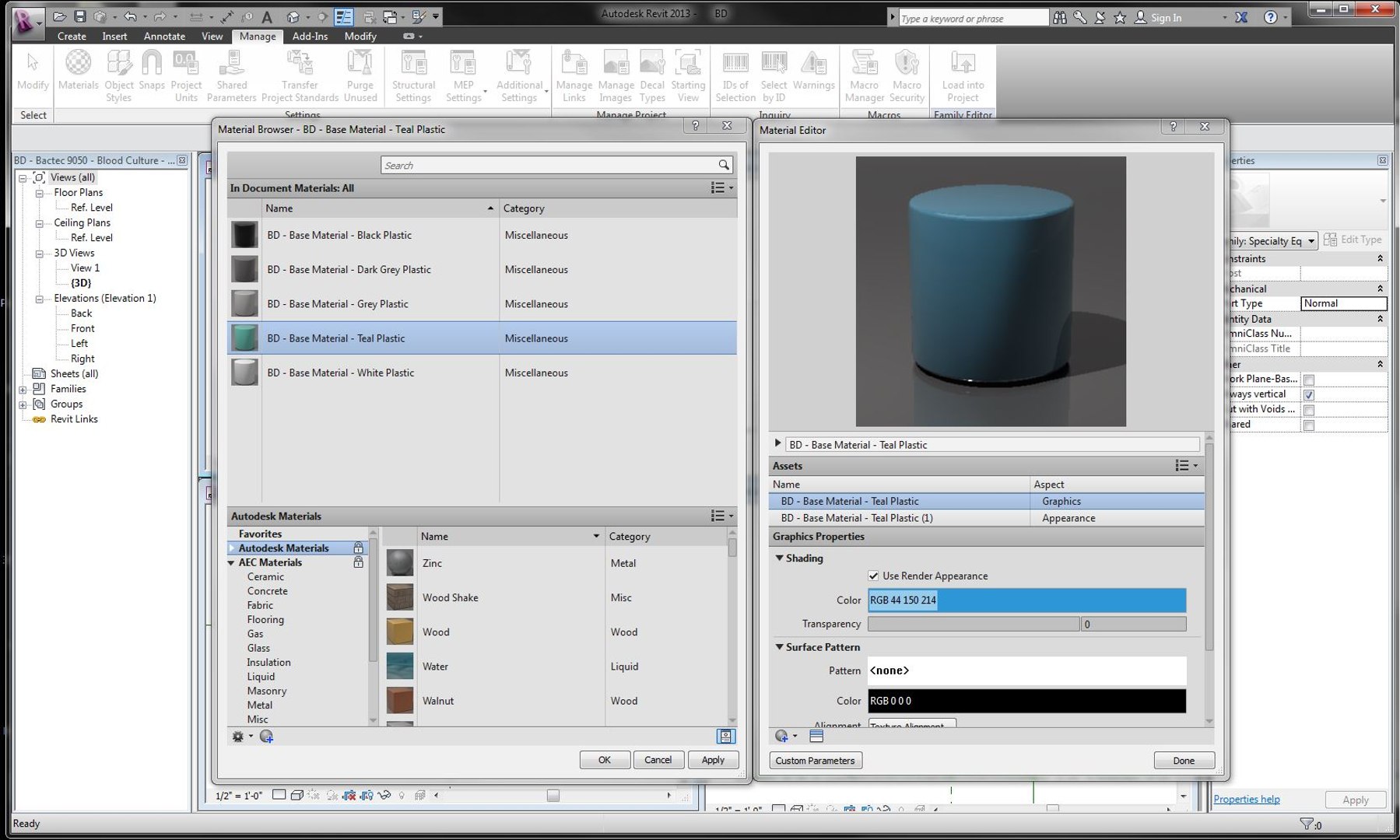The image size is (1400, 840).
Task: Open the Add-Ins ribbon tab
Action: [310, 36]
